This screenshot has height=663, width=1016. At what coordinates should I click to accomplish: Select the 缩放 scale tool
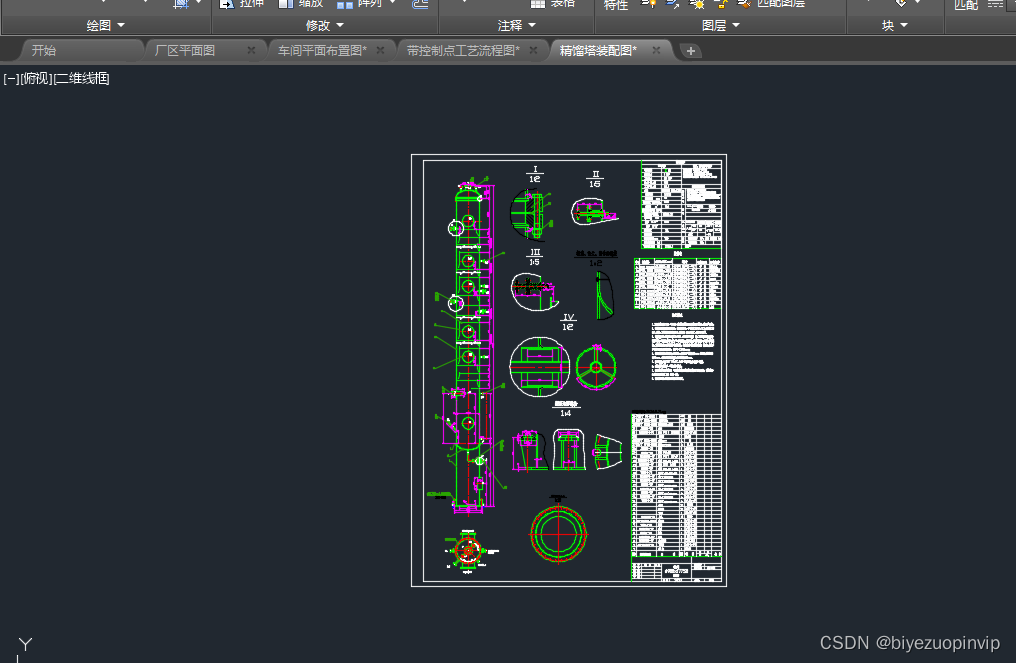(x=301, y=4)
